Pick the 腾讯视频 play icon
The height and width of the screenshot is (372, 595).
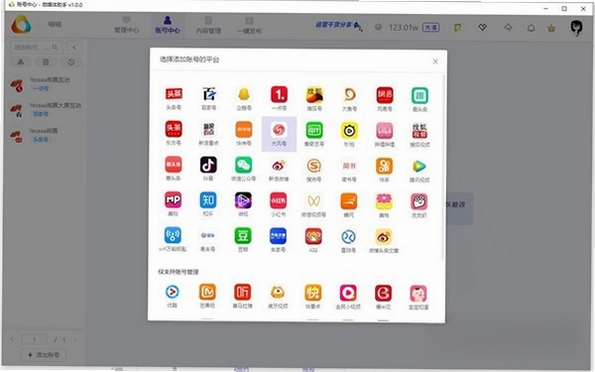[419, 166]
